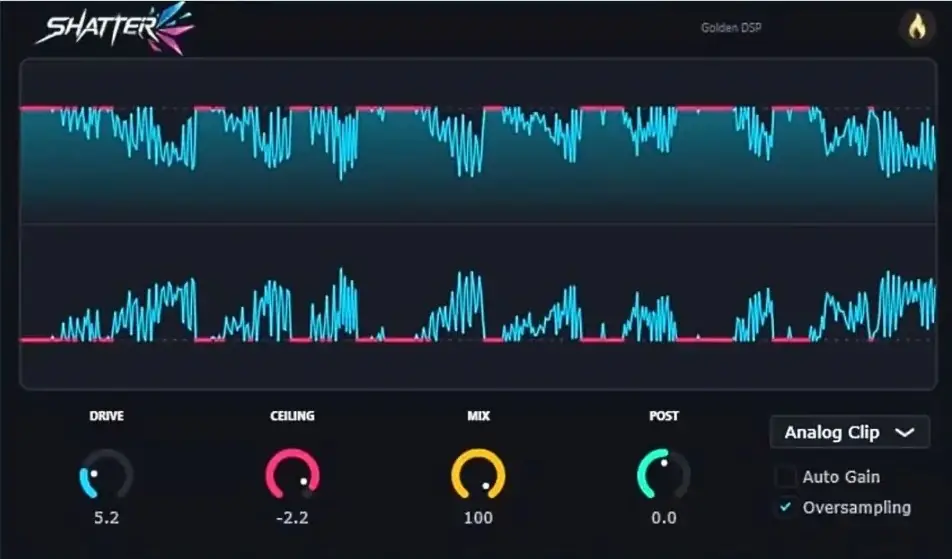This screenshot has height=559, width=952.
Task: Click the flame icon in top corner
Action: tap(917, 27)
